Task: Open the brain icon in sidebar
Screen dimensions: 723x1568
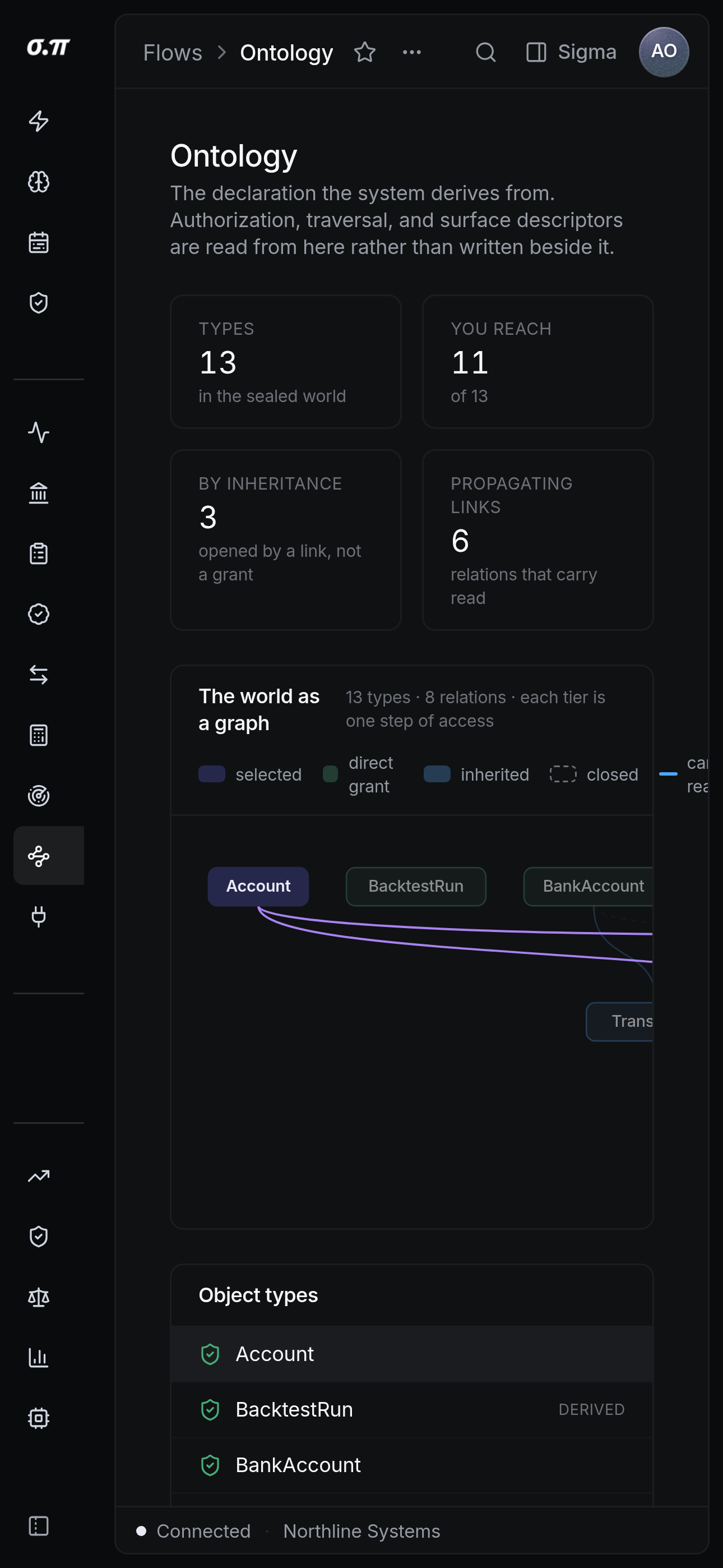Action: (x=39, y=182)
